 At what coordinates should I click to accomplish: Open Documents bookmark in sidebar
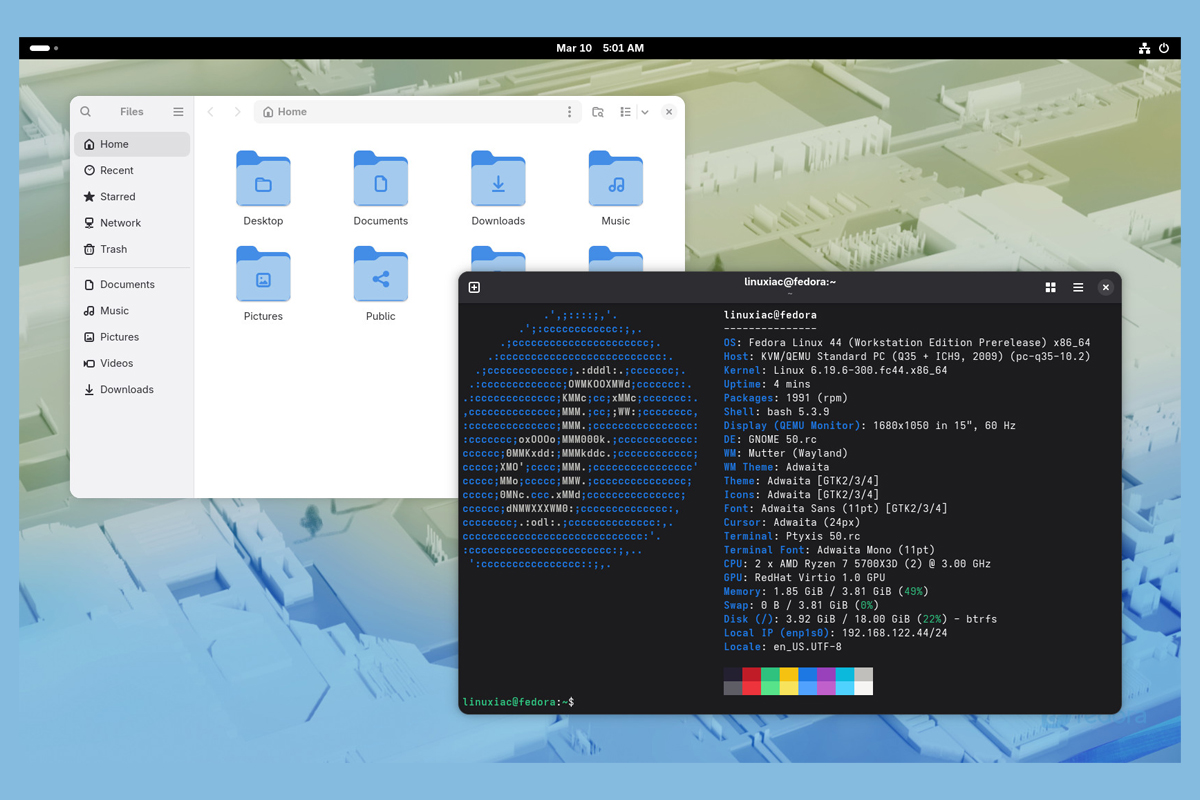click(x=132, y=285)
